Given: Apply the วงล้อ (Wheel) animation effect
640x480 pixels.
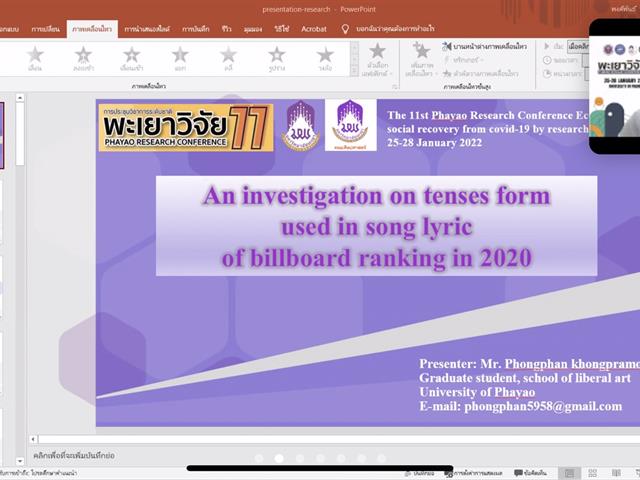Looking at the screenshot, I should (325, 58).
